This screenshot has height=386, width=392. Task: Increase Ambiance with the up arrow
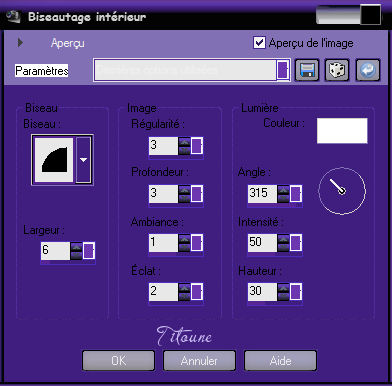point(184,239)
